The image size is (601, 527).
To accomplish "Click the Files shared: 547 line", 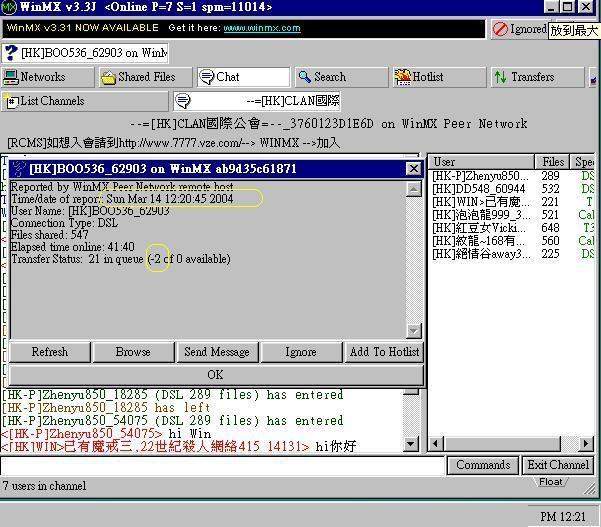I will click(49, 235).
